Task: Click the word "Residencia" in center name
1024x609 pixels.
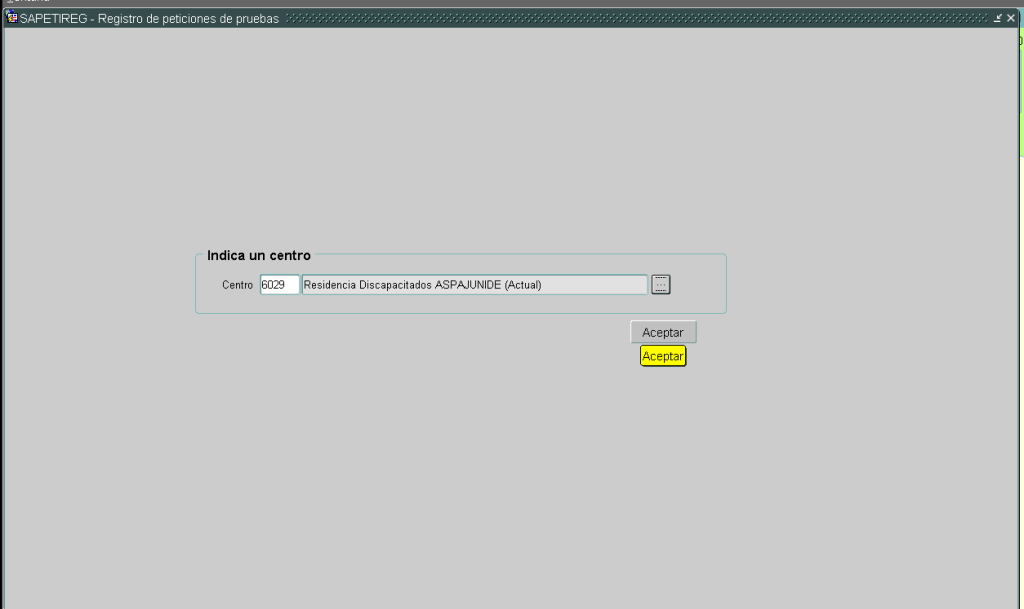Action: point(327,285)
